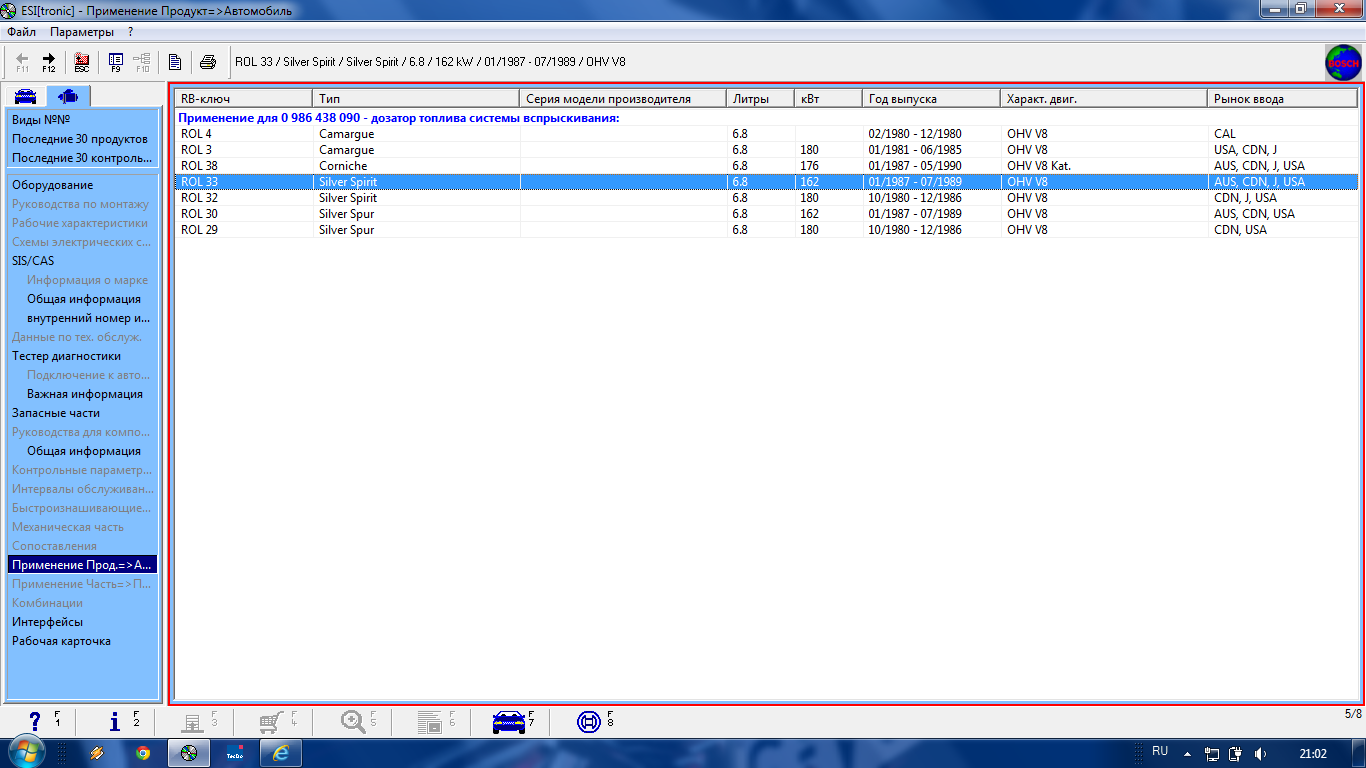The width and height of the screenshot is (1366, 768).
Task: Click the F8 Bosch armature icon
Action: (x=595, y=721)
